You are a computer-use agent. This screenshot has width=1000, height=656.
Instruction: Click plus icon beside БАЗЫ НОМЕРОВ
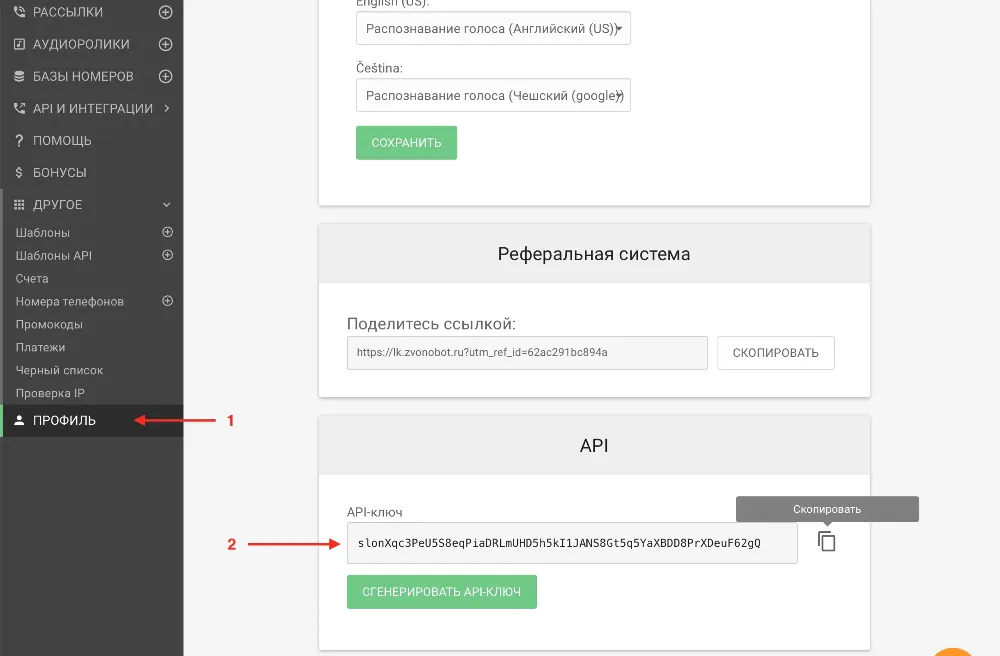[x=166, y=77]
